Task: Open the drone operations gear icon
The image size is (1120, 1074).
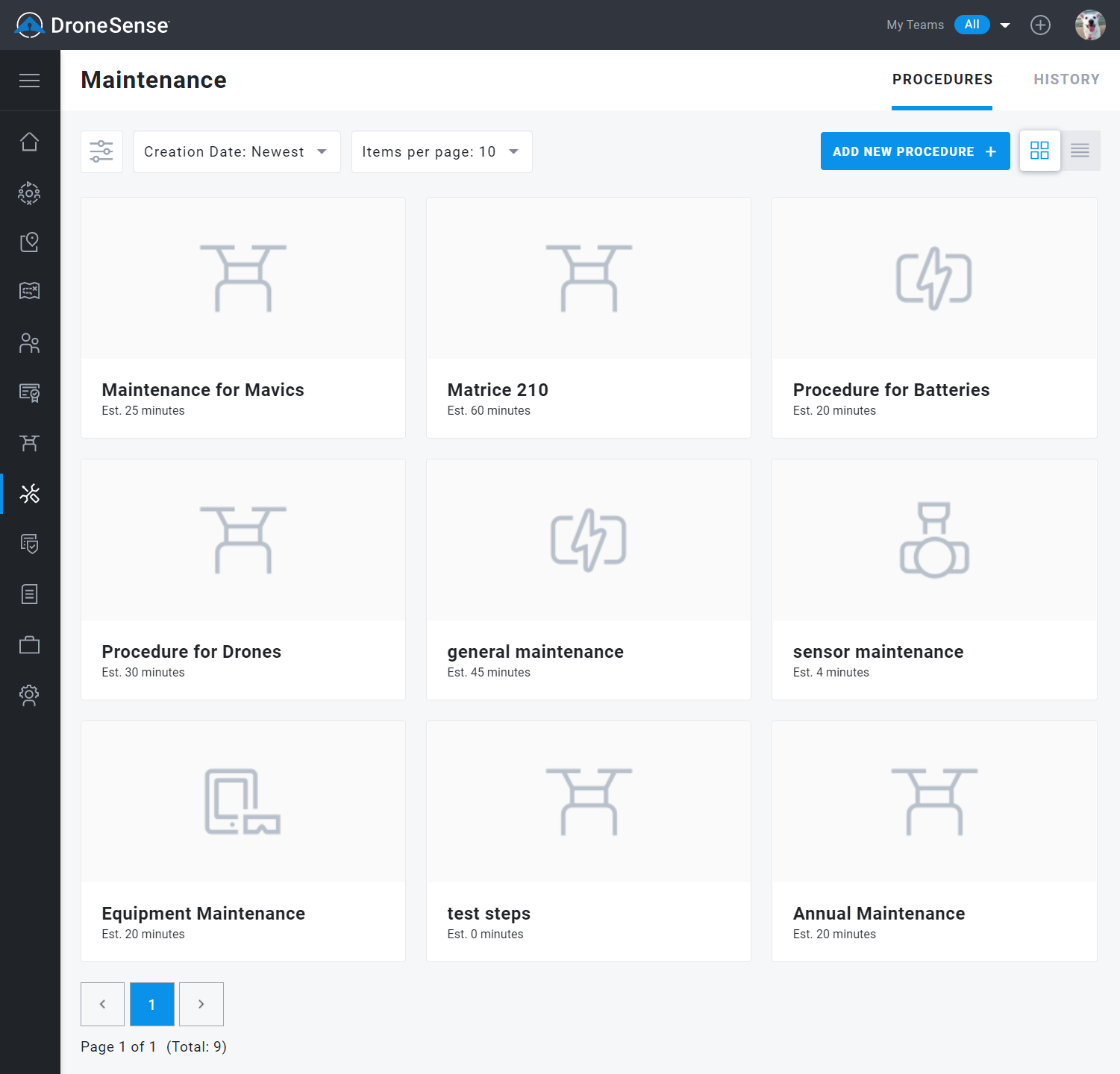Action: (x=29, y=193)
